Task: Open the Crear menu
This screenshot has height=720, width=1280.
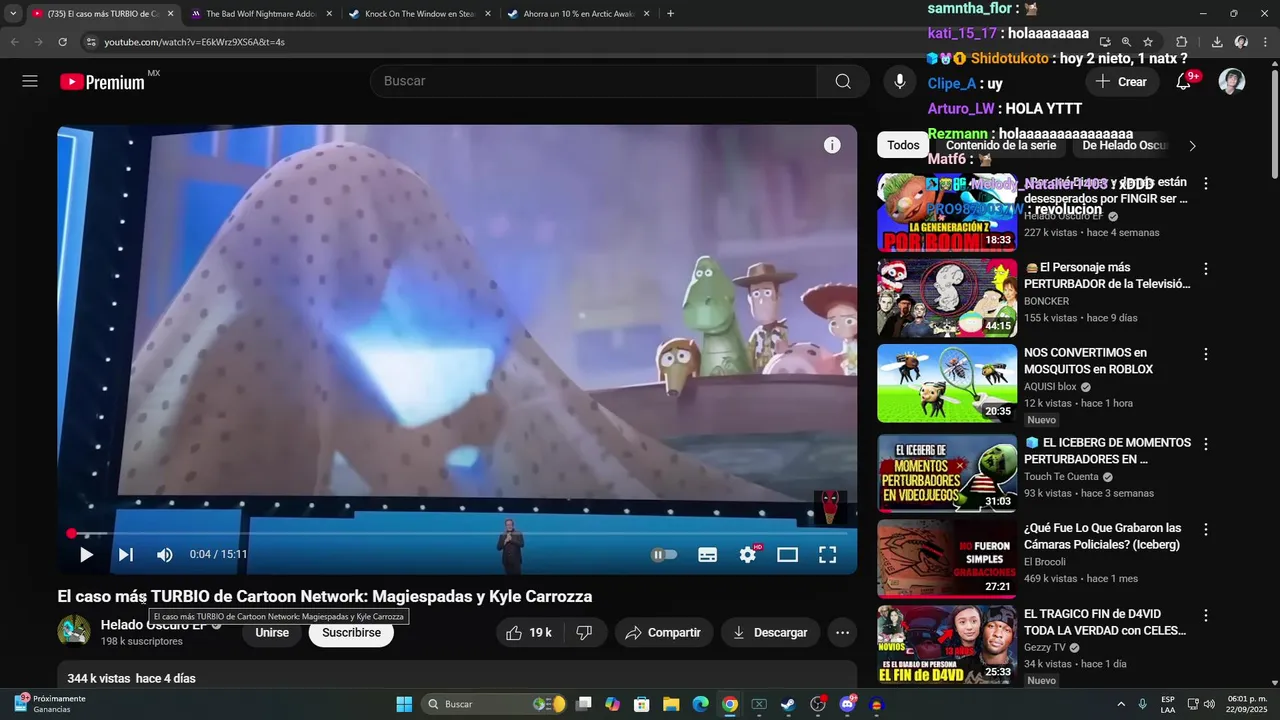Action: (x=1121, y=82)
